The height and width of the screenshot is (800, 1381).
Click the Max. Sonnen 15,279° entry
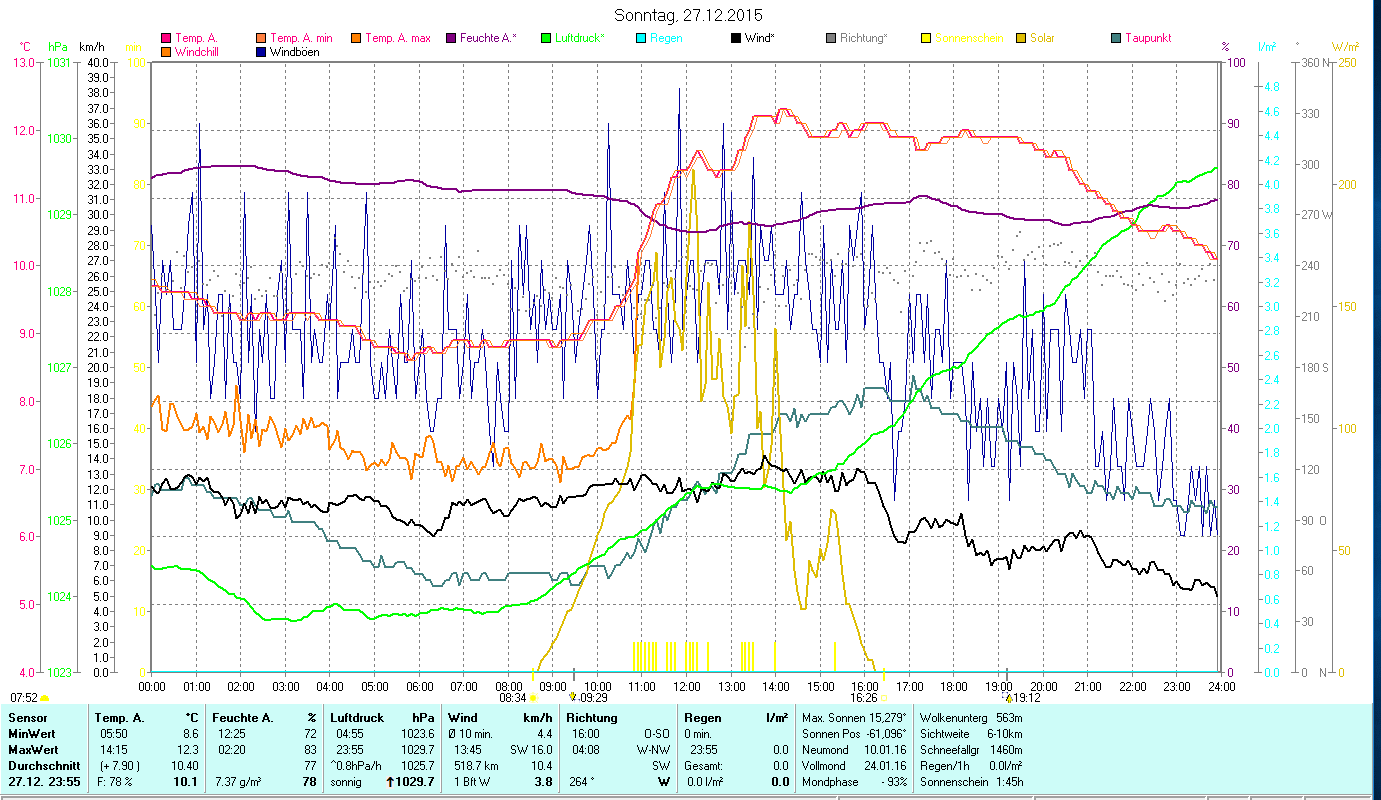pos(854,717)
